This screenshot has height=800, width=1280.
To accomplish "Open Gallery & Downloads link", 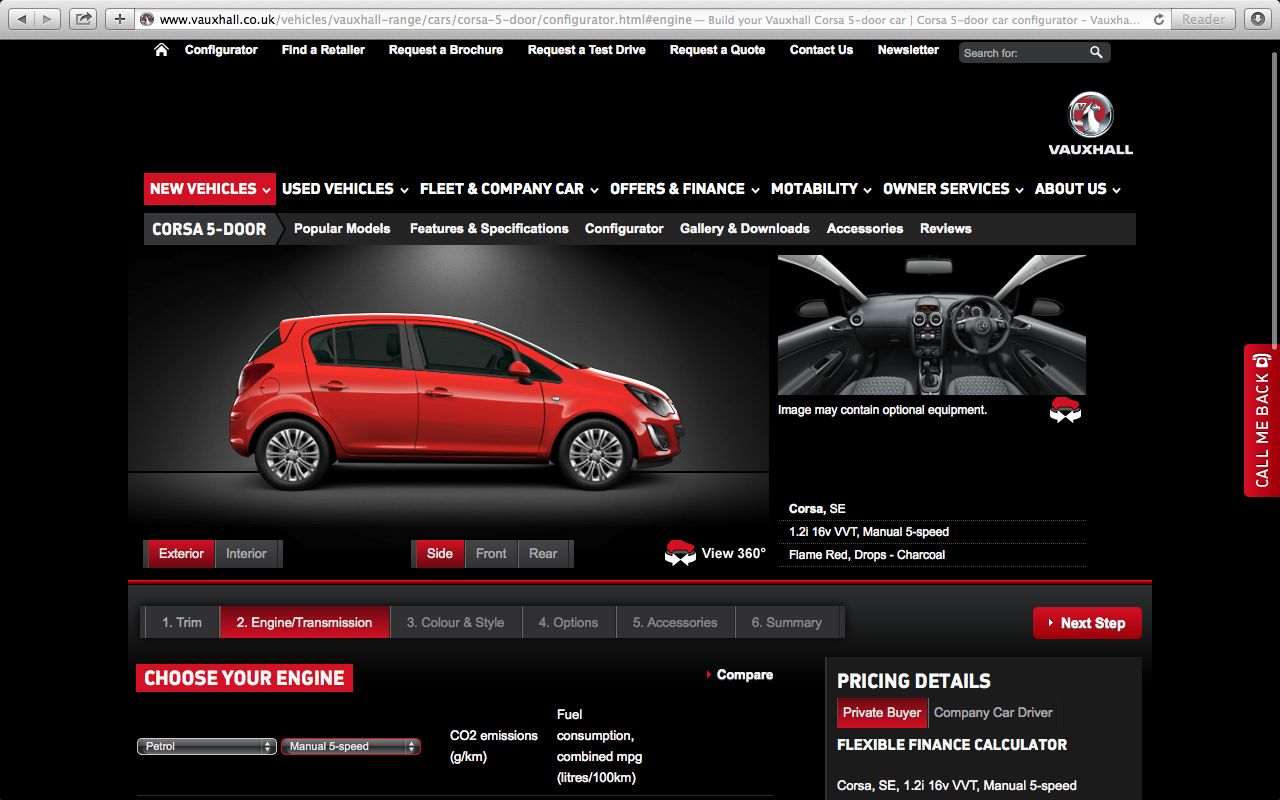I will (745, 229).
